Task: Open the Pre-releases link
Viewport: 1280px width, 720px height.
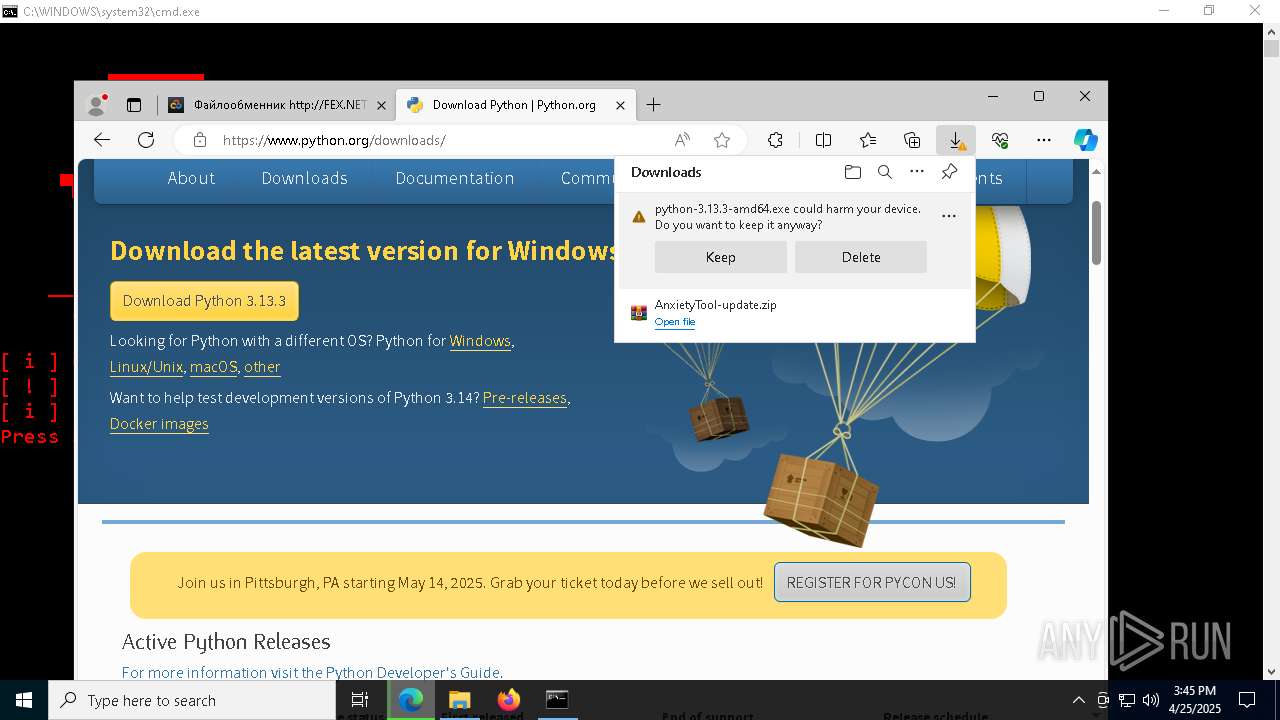Action: coord(524,398)
